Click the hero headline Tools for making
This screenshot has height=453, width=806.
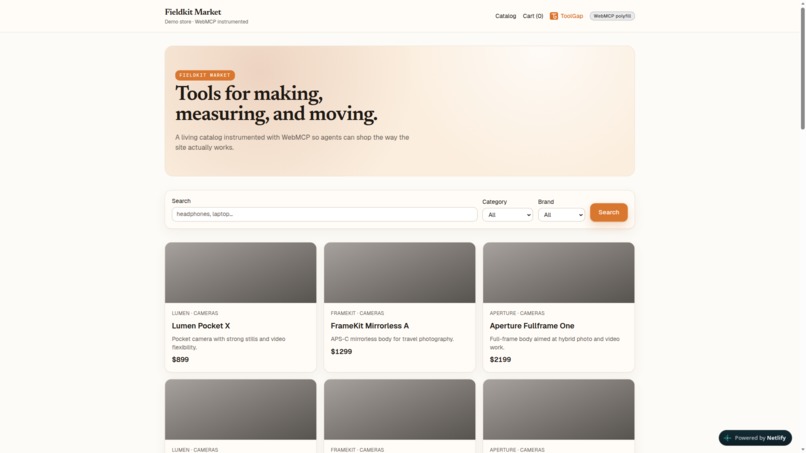point(277,103)
